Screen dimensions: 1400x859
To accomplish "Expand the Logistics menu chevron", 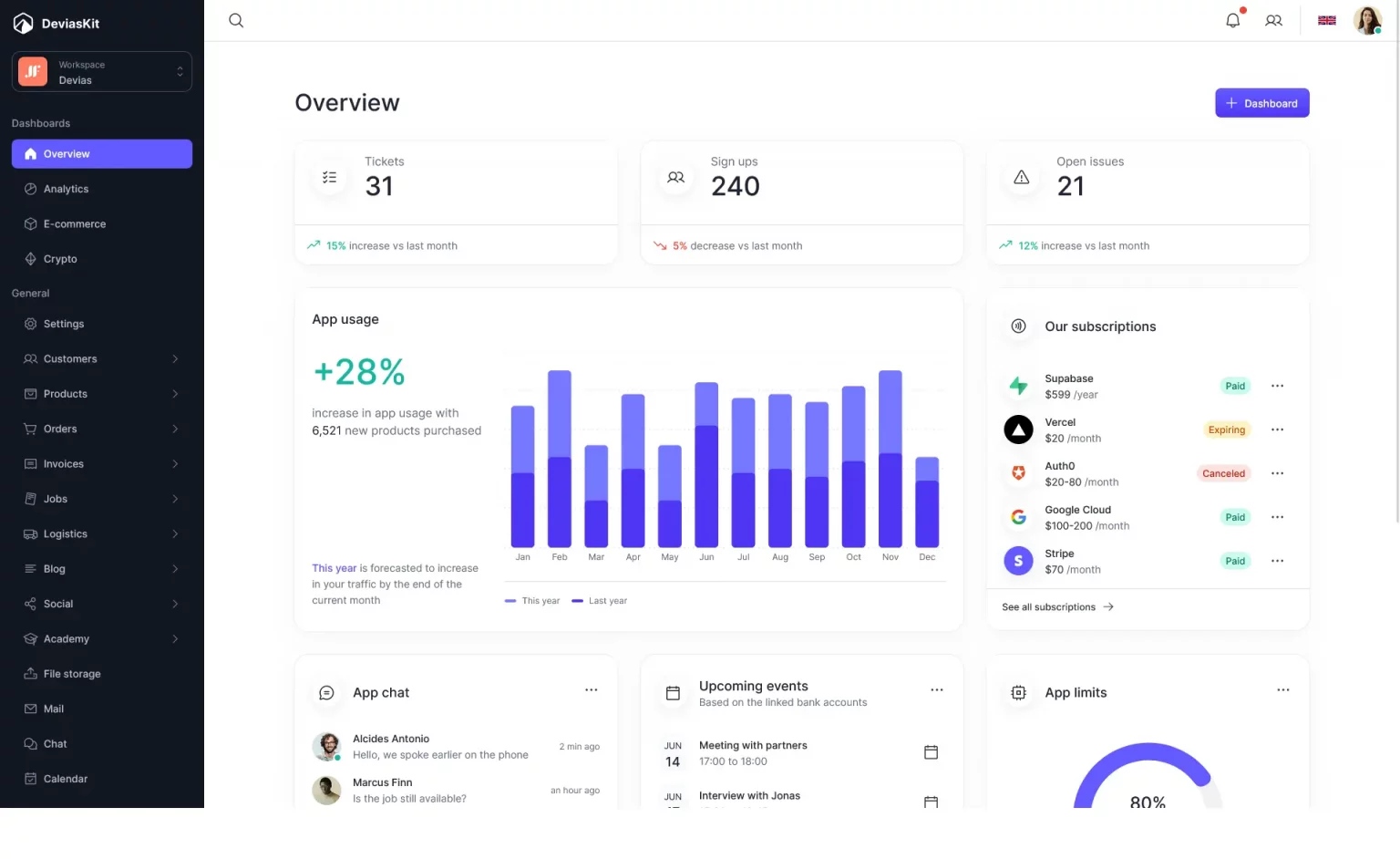I will 175,533.
